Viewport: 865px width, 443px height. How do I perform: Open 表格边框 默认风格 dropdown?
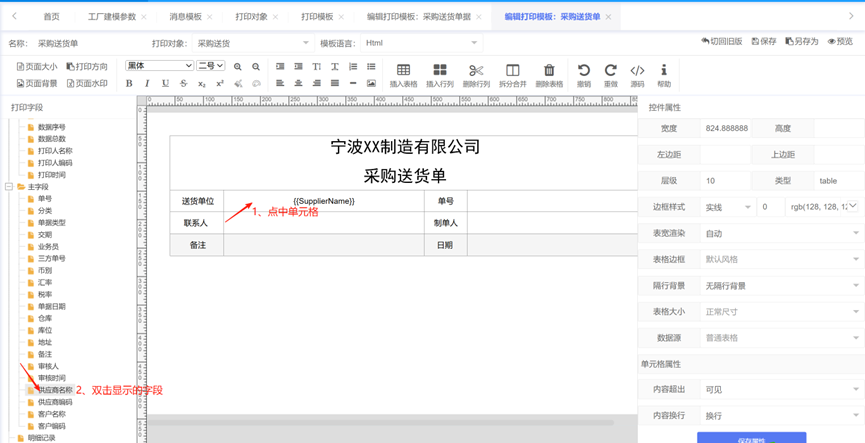pos(782,259)
